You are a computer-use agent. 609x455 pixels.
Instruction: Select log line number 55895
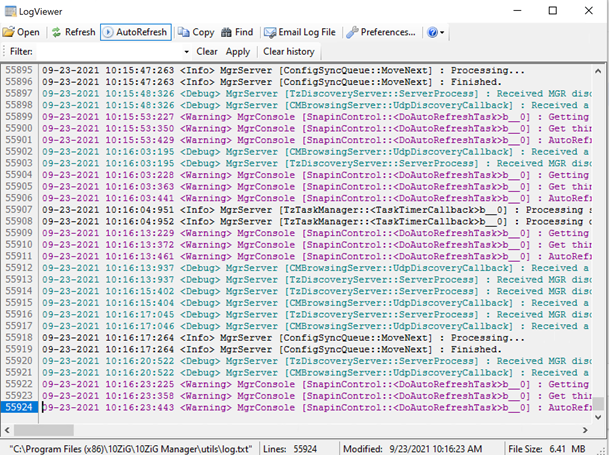pyautogui.click(x=19, y=70)
